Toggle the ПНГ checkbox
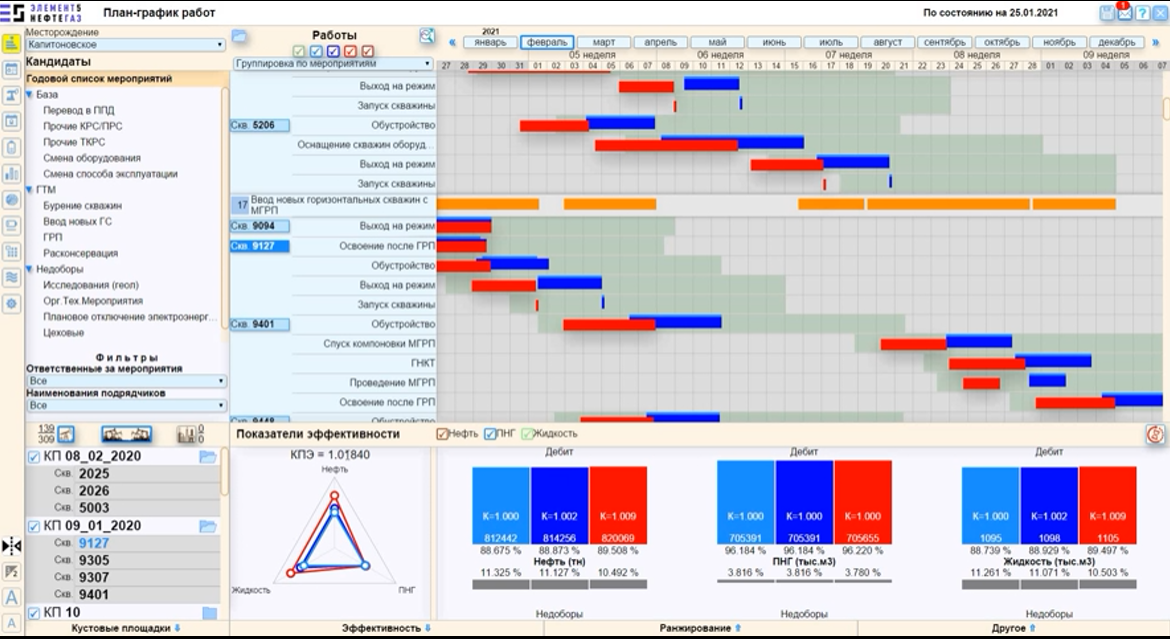1170x639 pixels. 490,434
